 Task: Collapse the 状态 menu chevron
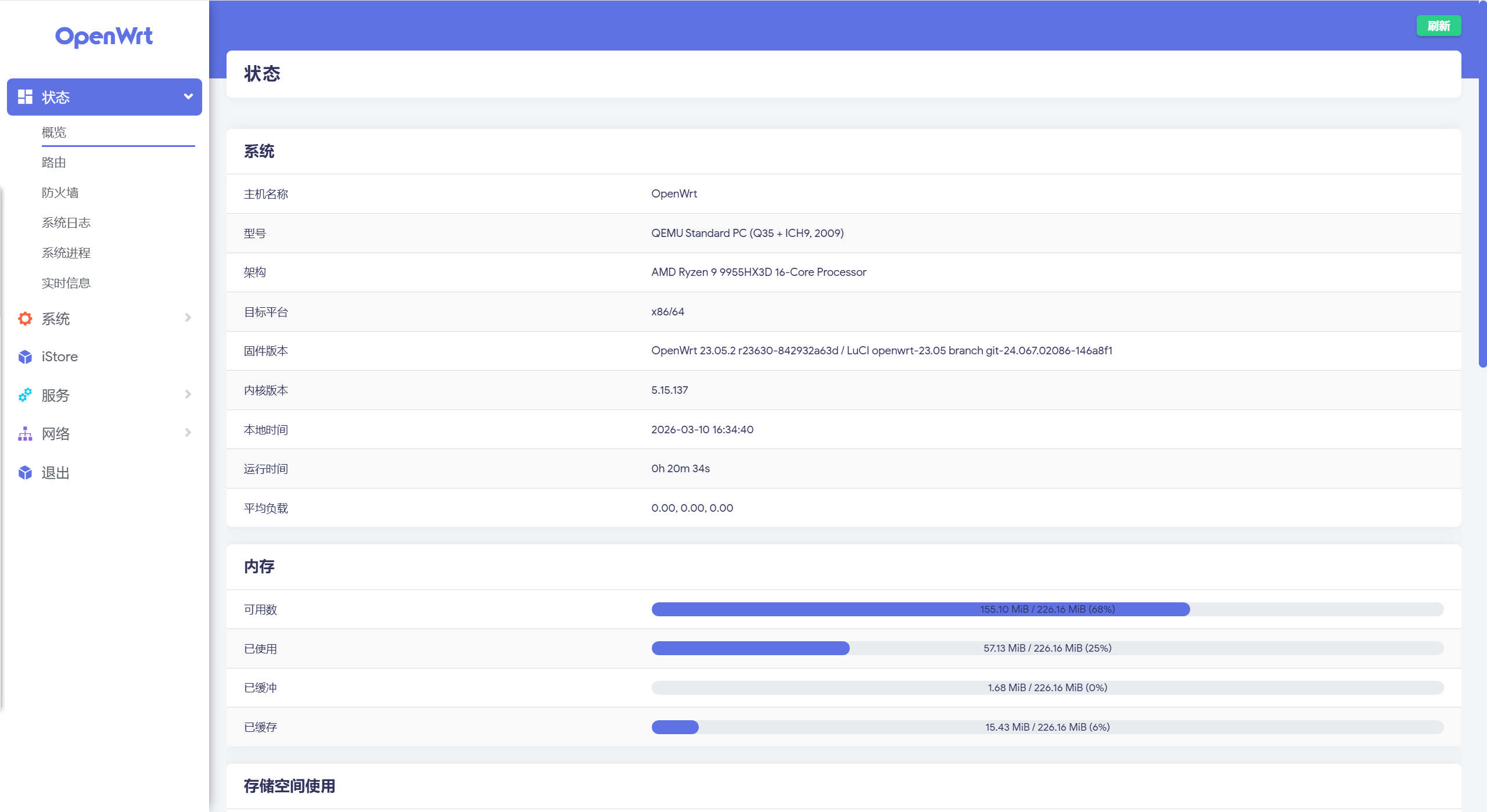(188, 96)
